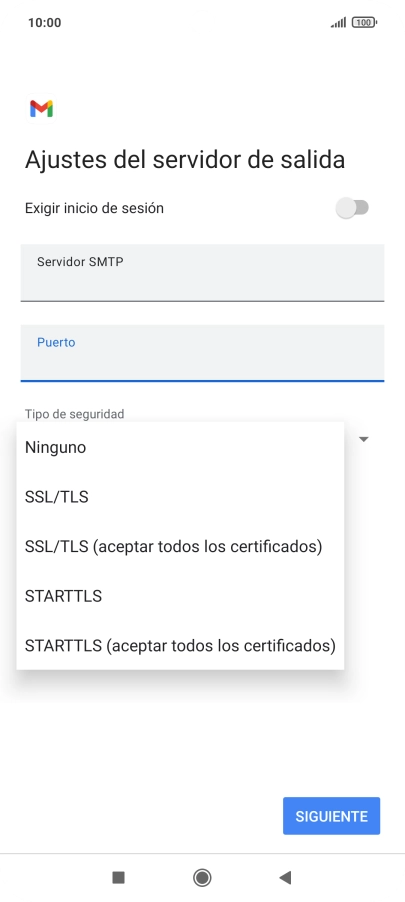Viewport: 405px width, 902px height.
Task: Tap the 10:00 clock in status bar
Action: (x=44, y=23)
